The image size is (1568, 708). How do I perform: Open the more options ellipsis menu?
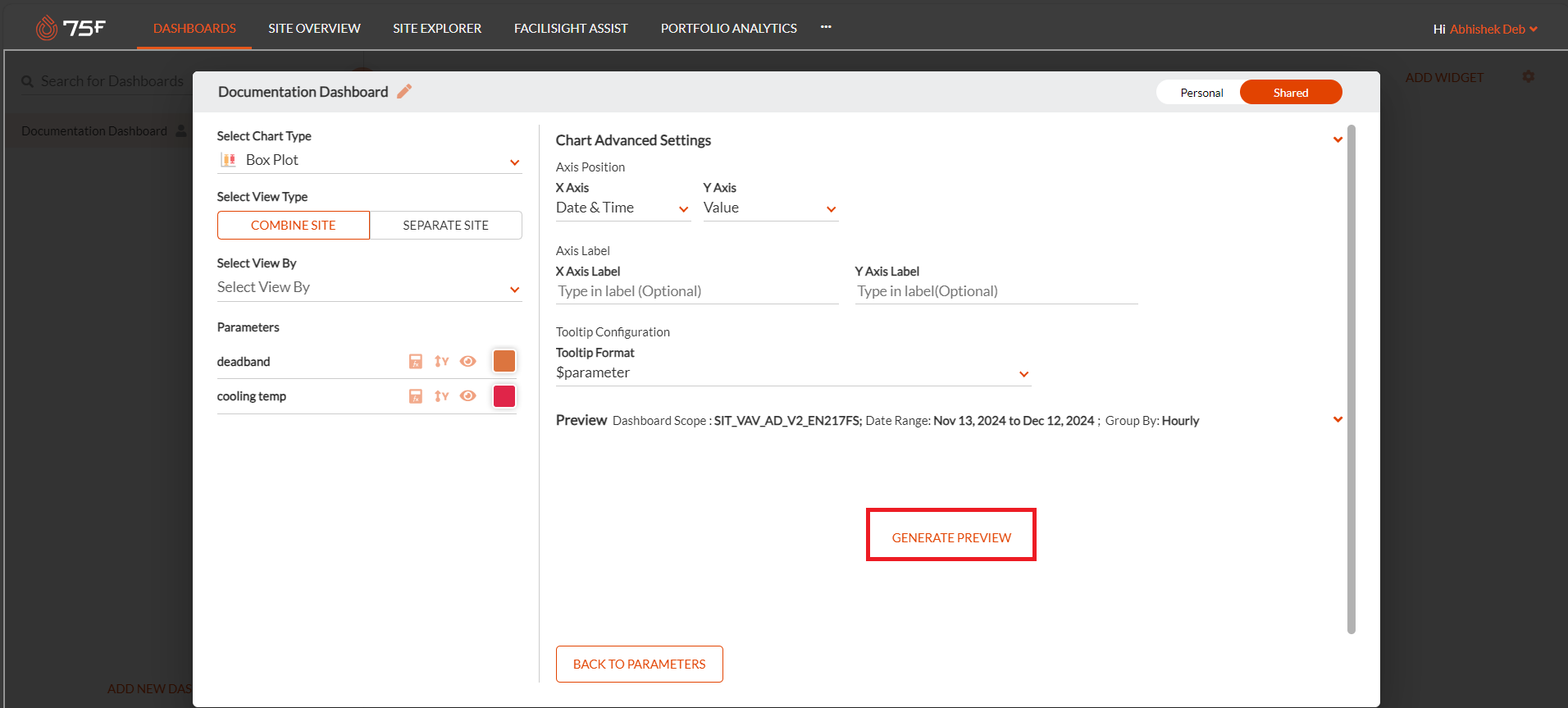click(826, 27)
